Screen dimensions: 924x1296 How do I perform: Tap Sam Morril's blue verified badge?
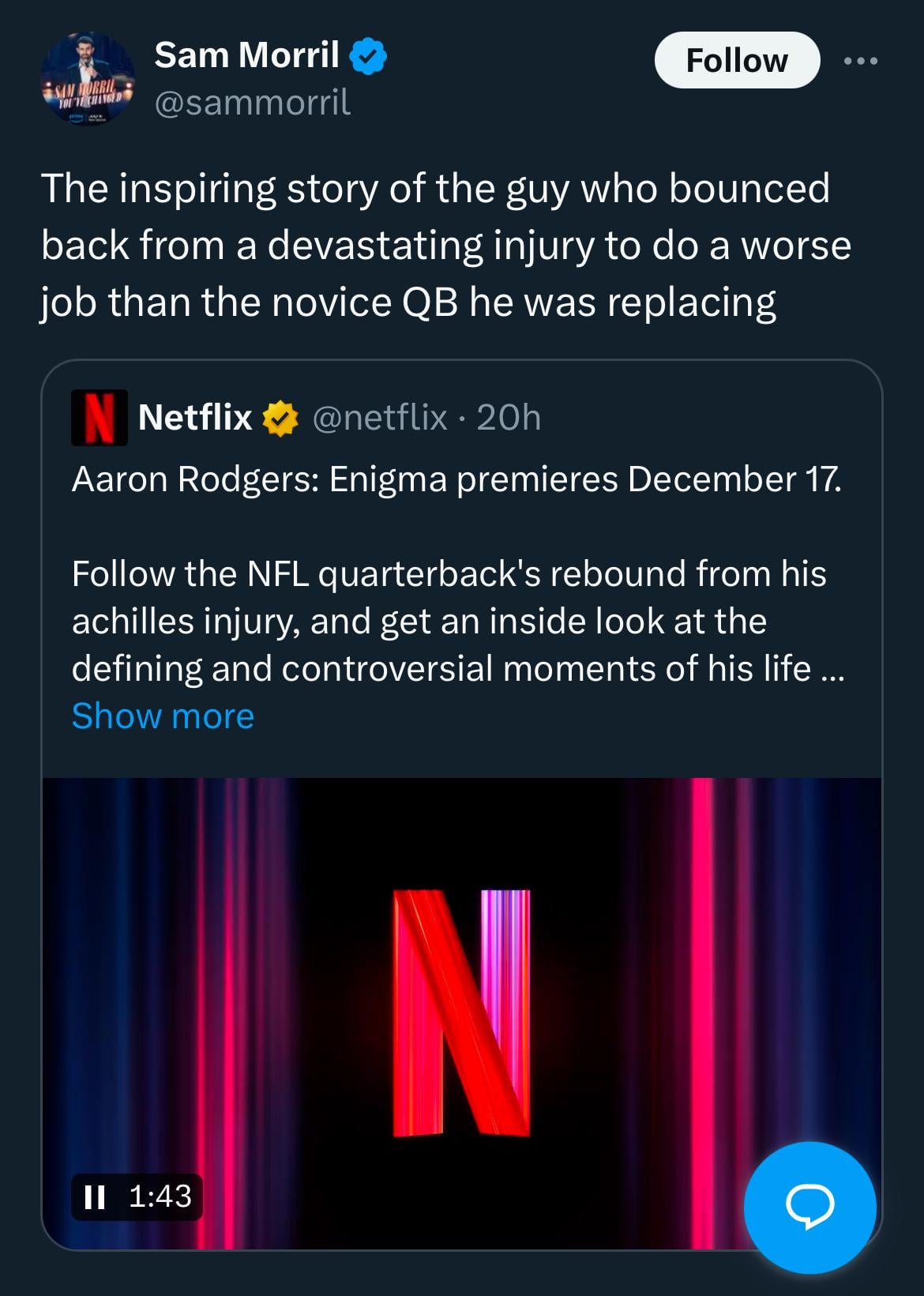368,57
